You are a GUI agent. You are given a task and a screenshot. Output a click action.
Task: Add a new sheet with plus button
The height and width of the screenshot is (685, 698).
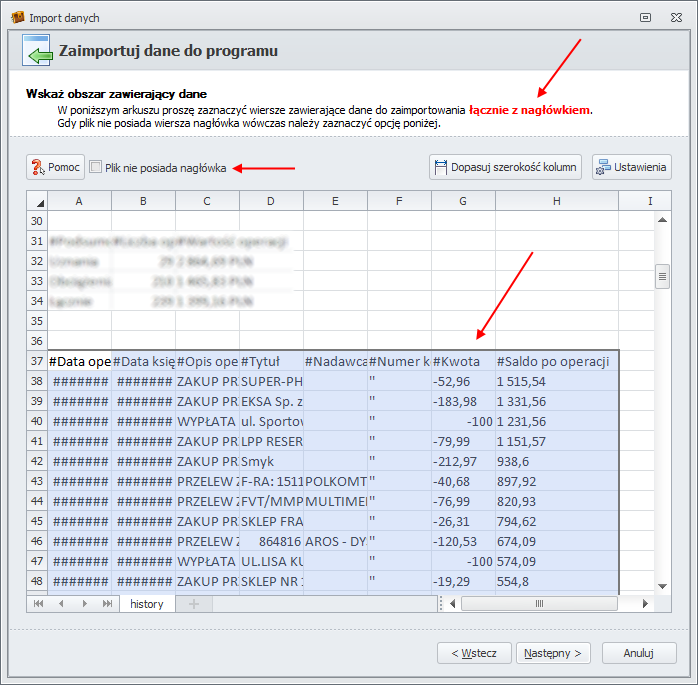pos(195,604)
